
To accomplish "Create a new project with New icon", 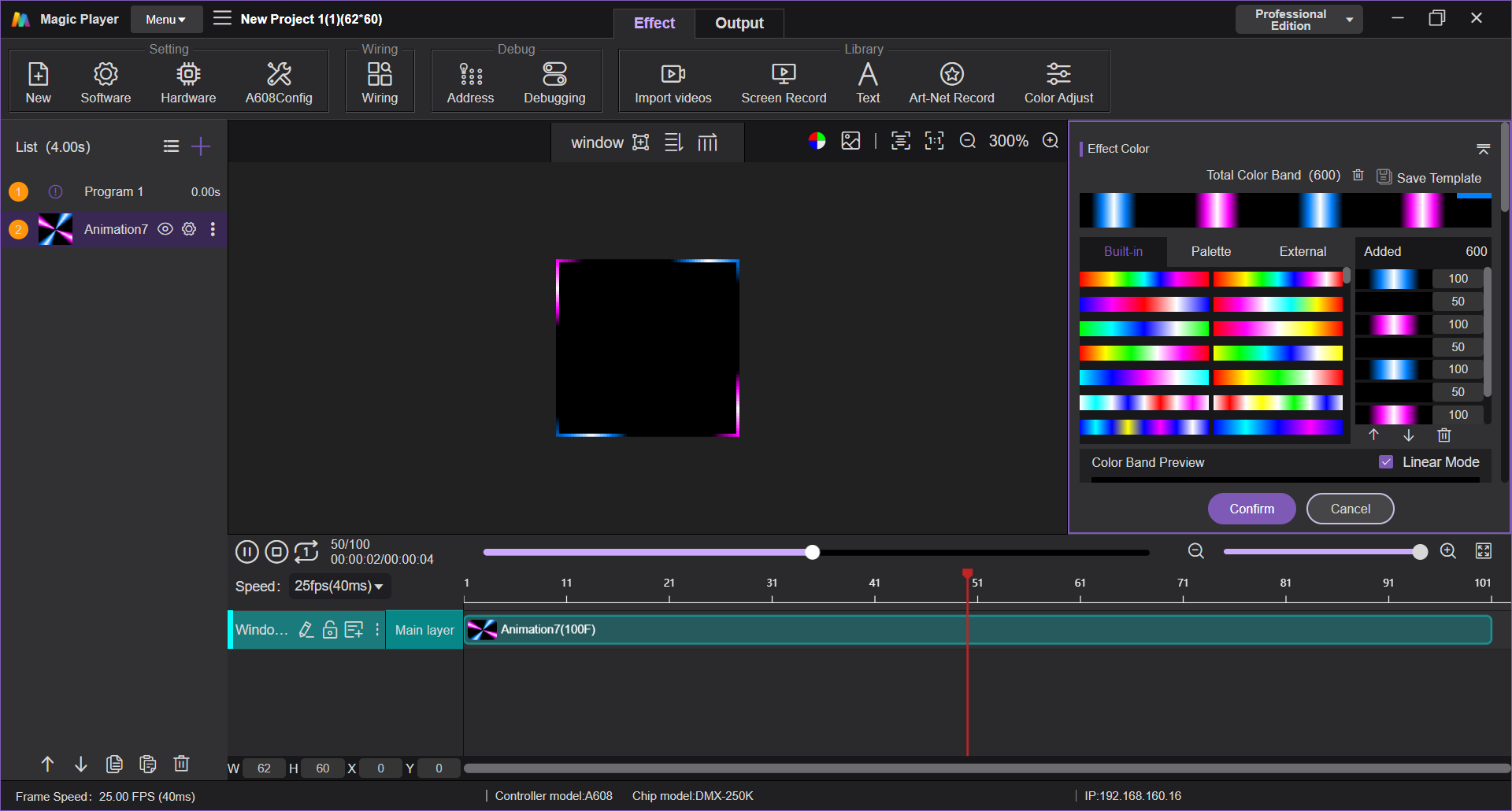I will [x=38, y=82].
